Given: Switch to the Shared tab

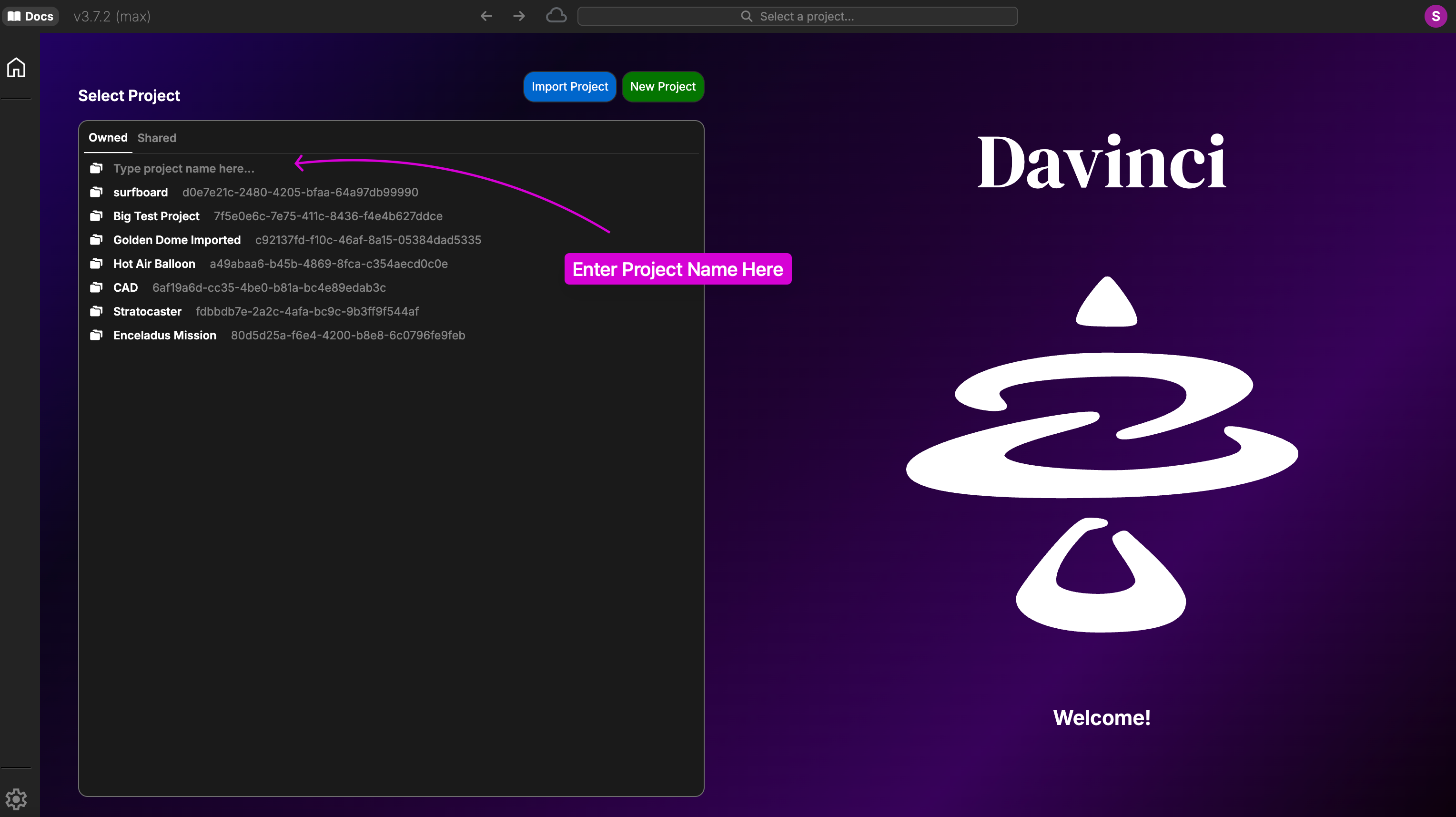Looking at the screenshot, I should (157, 138).
